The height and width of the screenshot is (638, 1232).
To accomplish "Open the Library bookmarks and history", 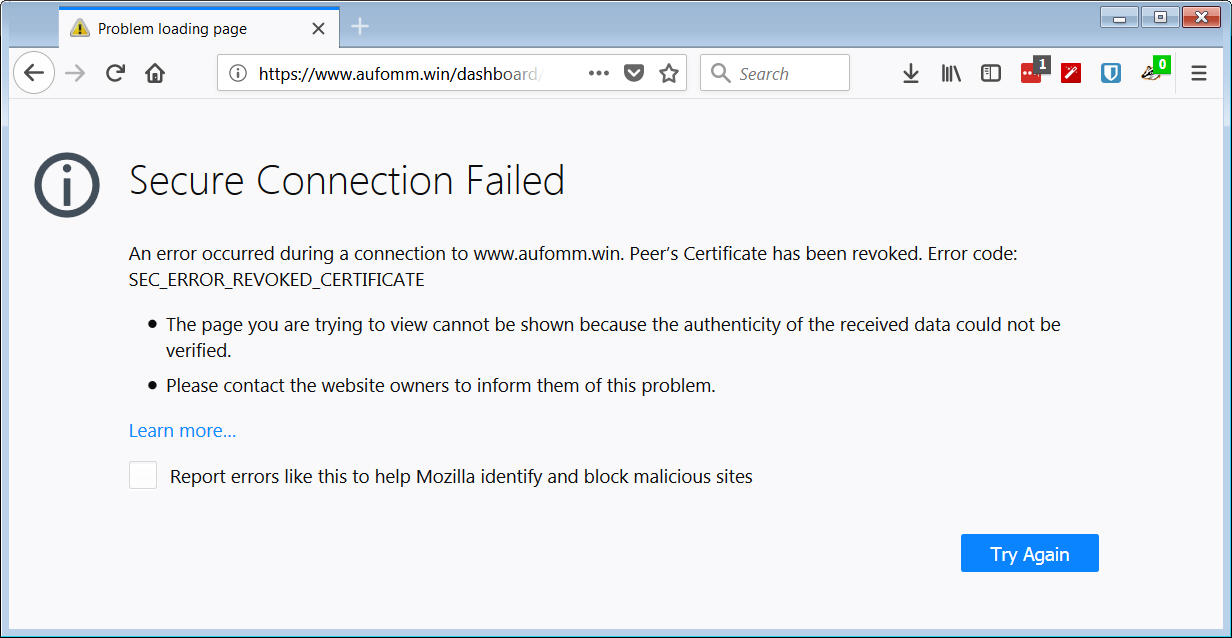I will [x=950, y=73].
